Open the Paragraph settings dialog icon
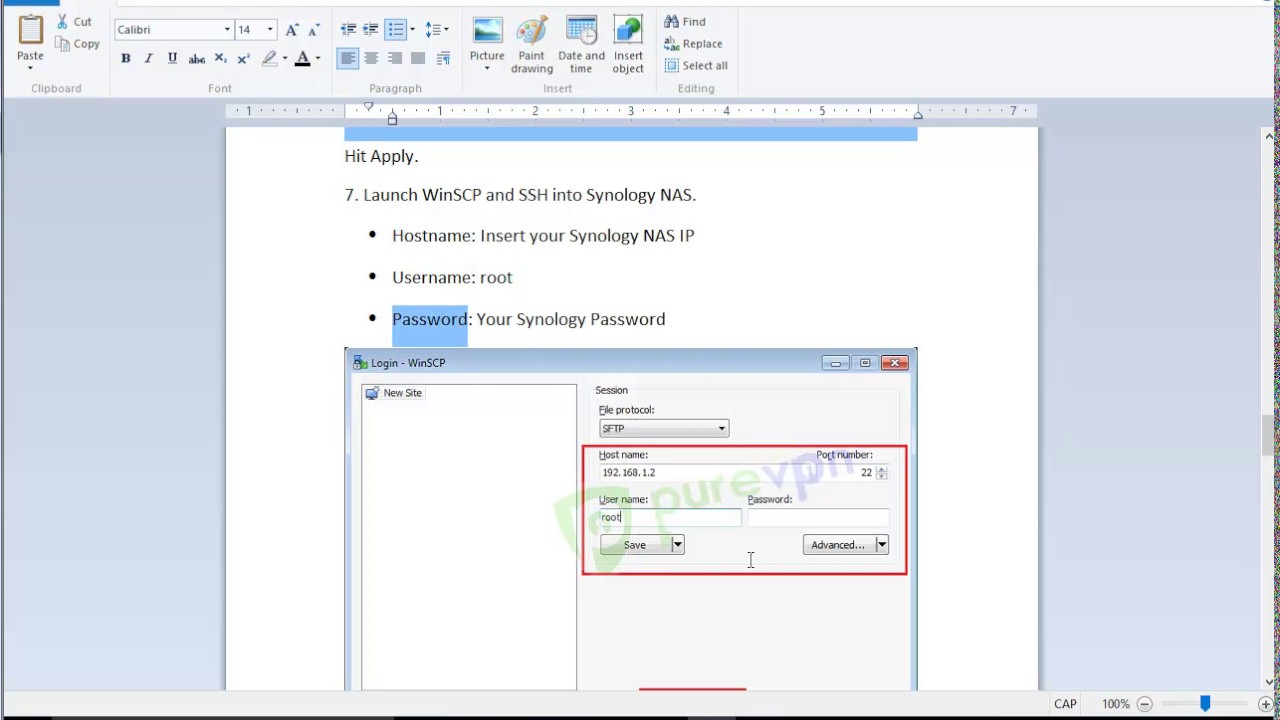 (x=443, y=59)
